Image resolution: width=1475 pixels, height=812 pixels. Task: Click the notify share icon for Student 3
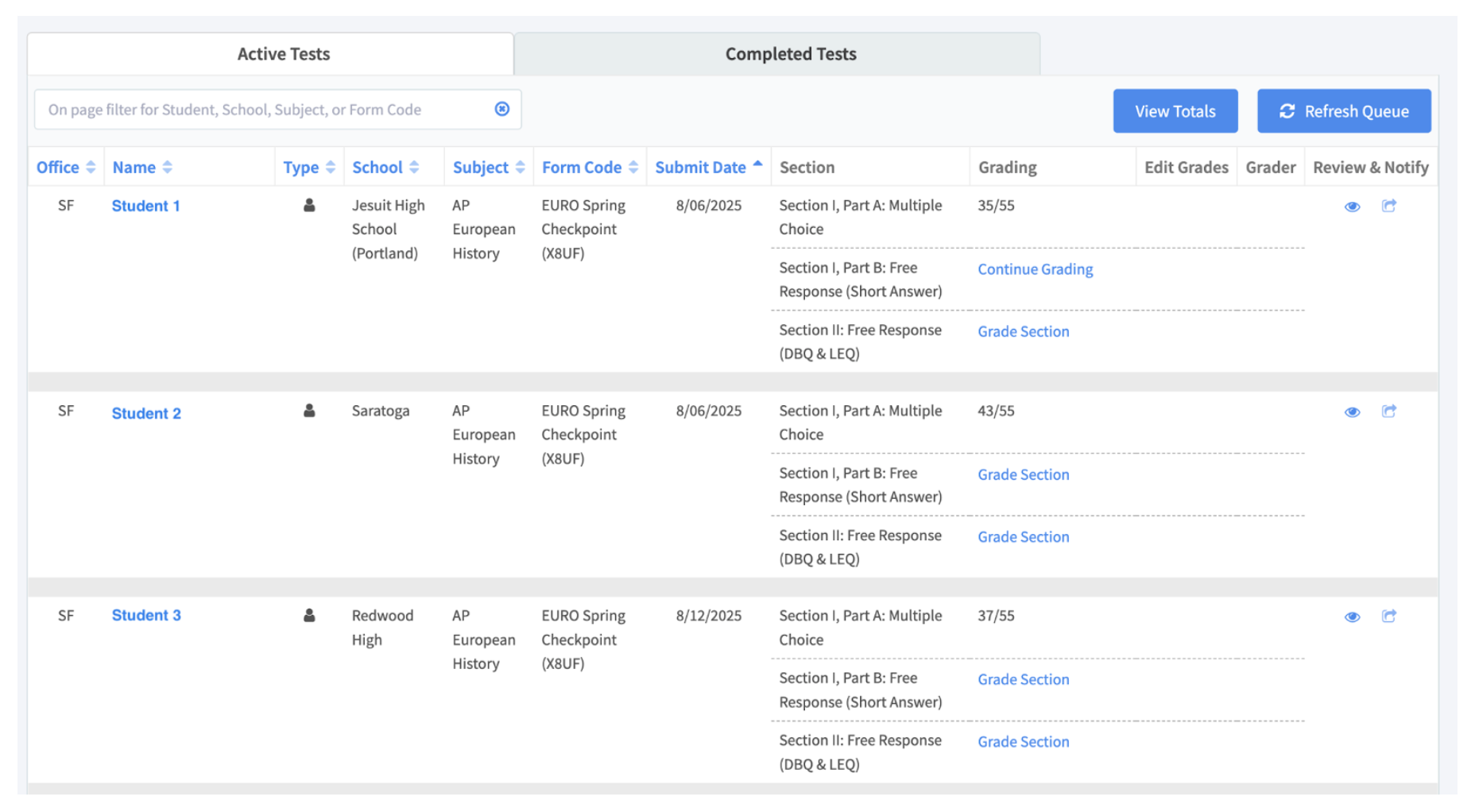[x=1388, y=617]
